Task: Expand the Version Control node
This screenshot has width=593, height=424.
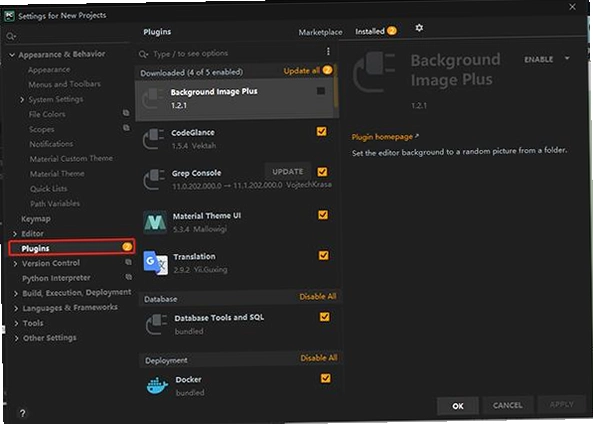Action: [x=15, y=264]
